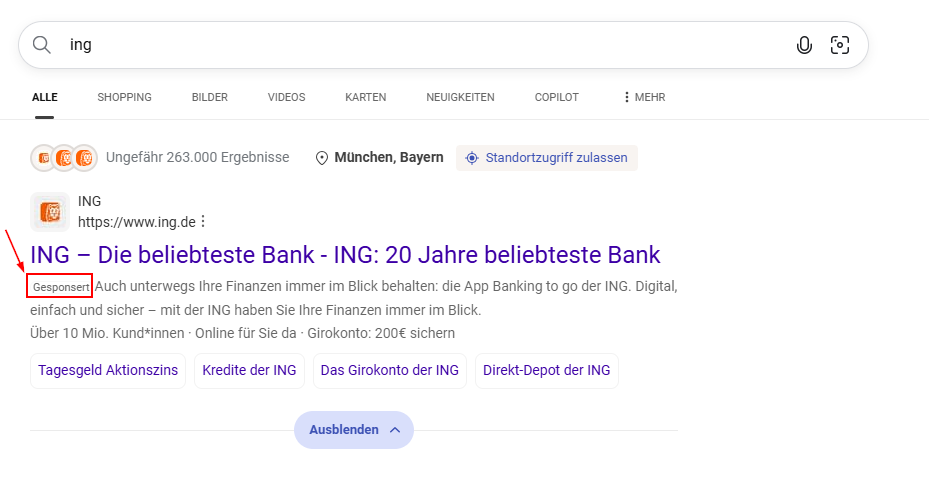The width and height of the screenshot is (929, 479).
Task: Expand the MEHR menu
Action: tap(644, 97)
